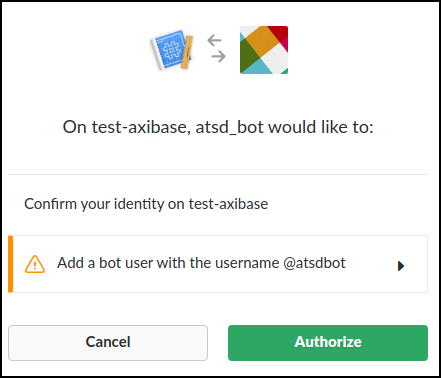Click the left-pointing exchange arrow

tap(214, 40)
